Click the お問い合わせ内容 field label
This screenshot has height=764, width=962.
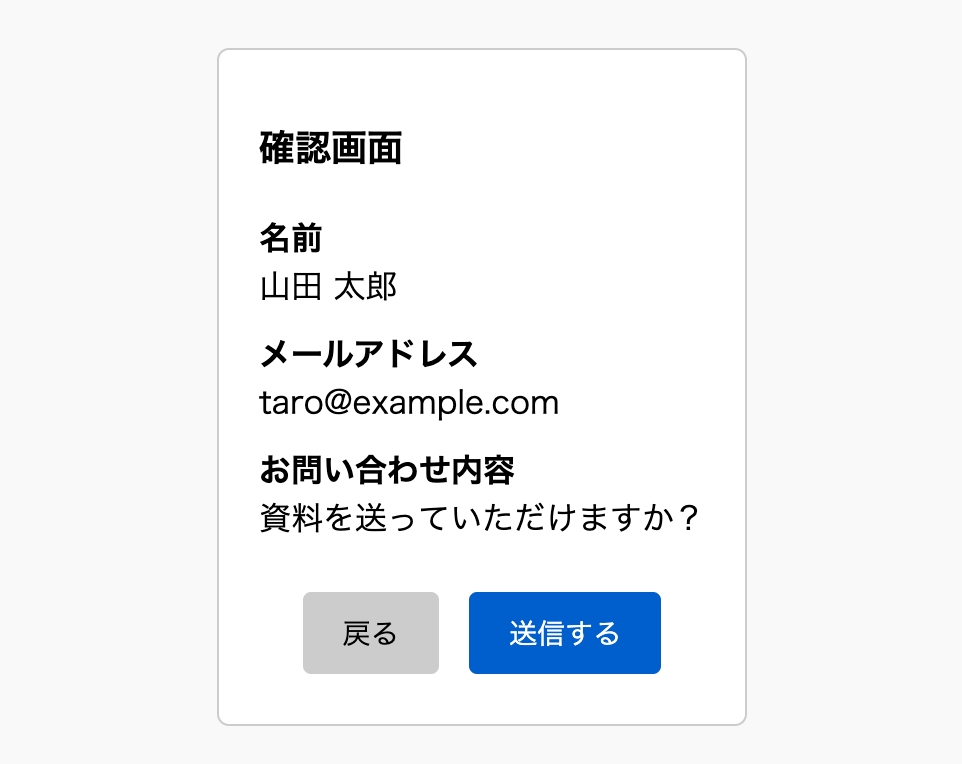point(387,468)
